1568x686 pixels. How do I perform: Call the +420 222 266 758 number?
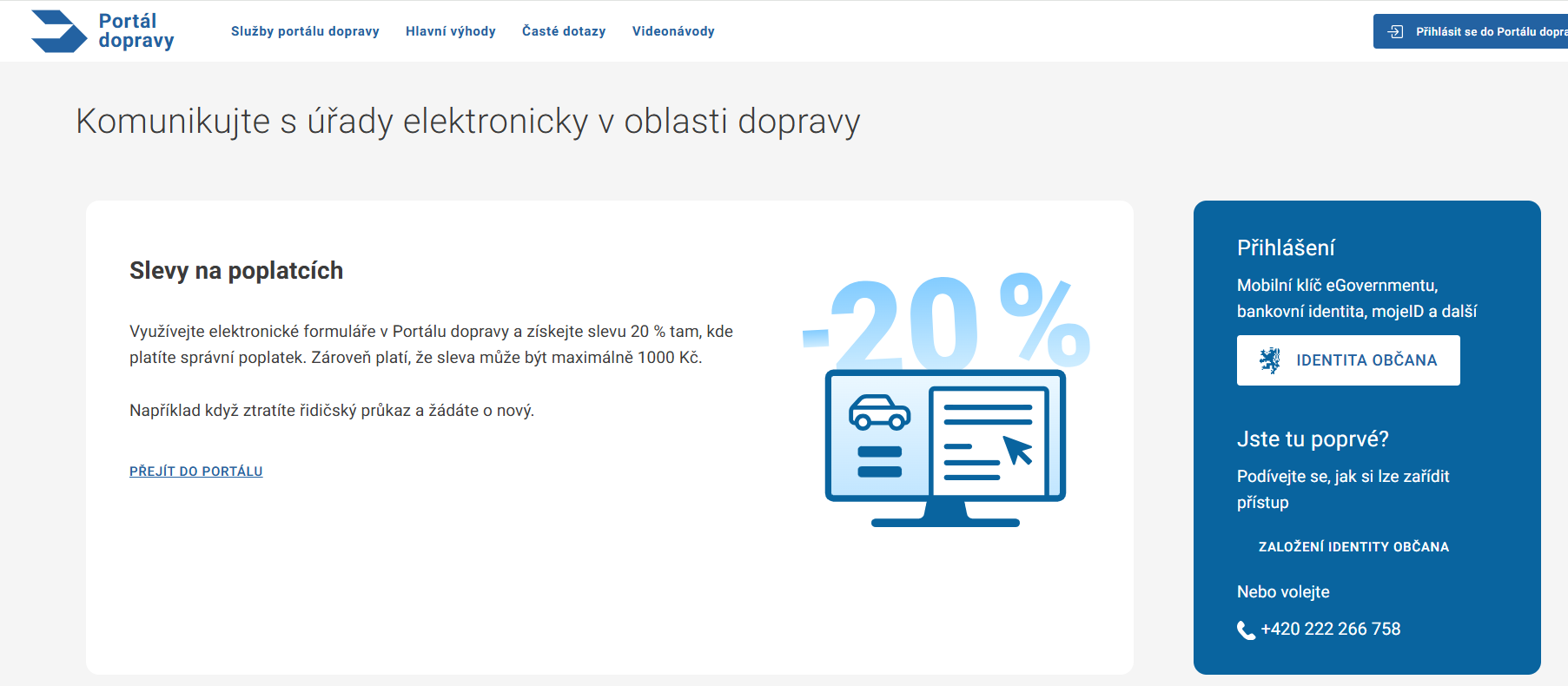pos(1330,630)
